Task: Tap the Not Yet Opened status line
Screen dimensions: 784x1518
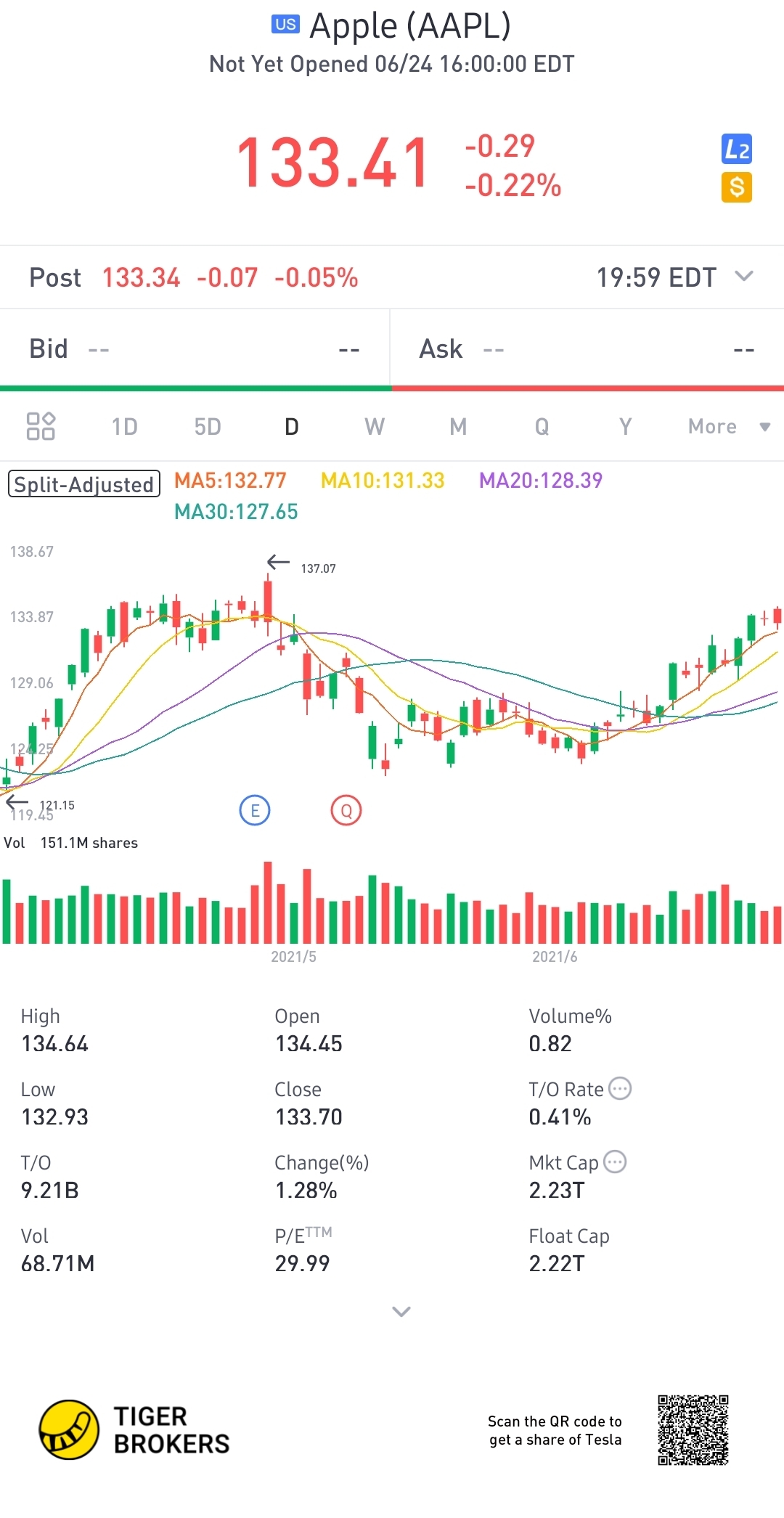Action: tap(392, 65)
